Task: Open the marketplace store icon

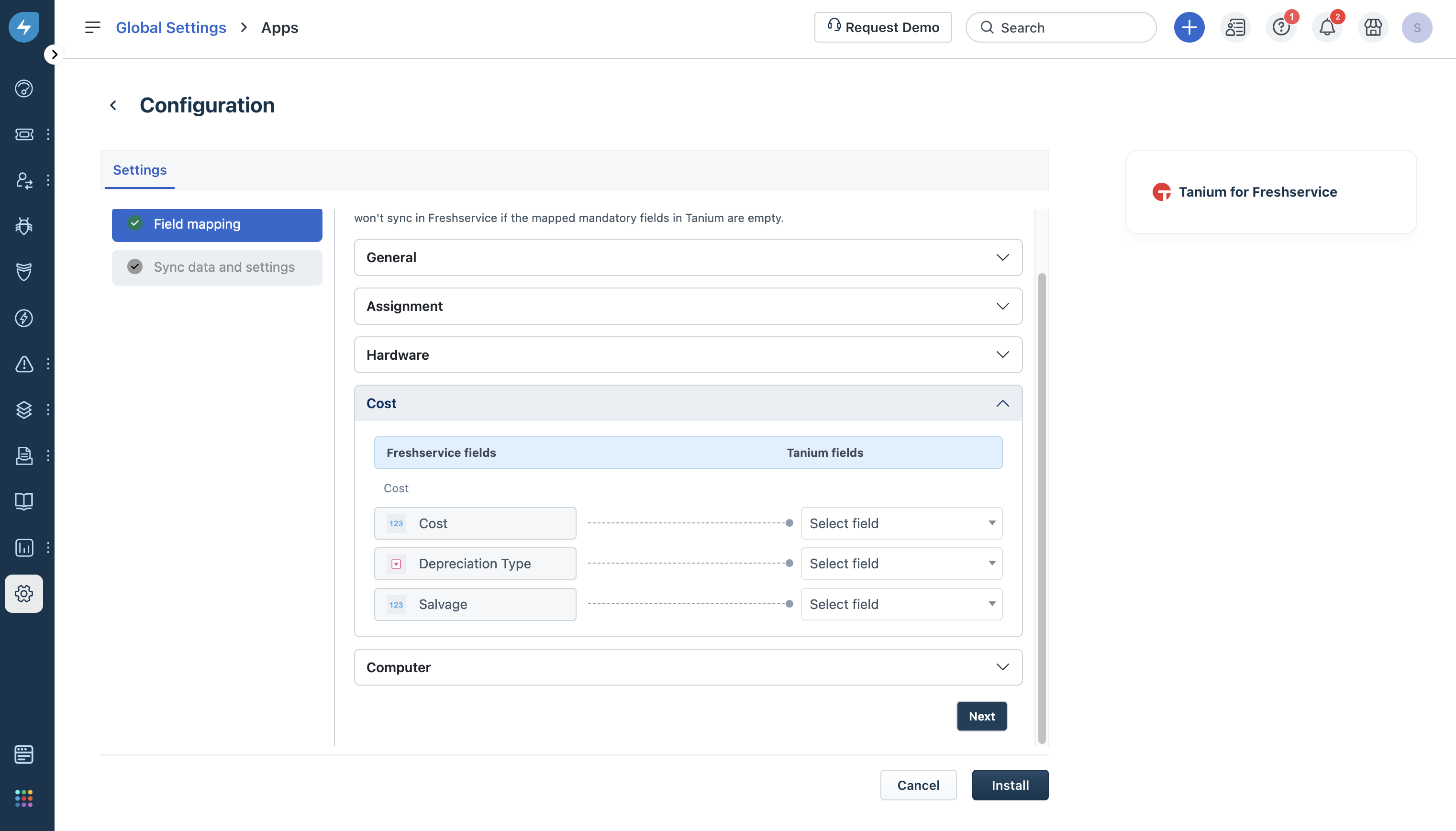Action: tap(1373, 27)
